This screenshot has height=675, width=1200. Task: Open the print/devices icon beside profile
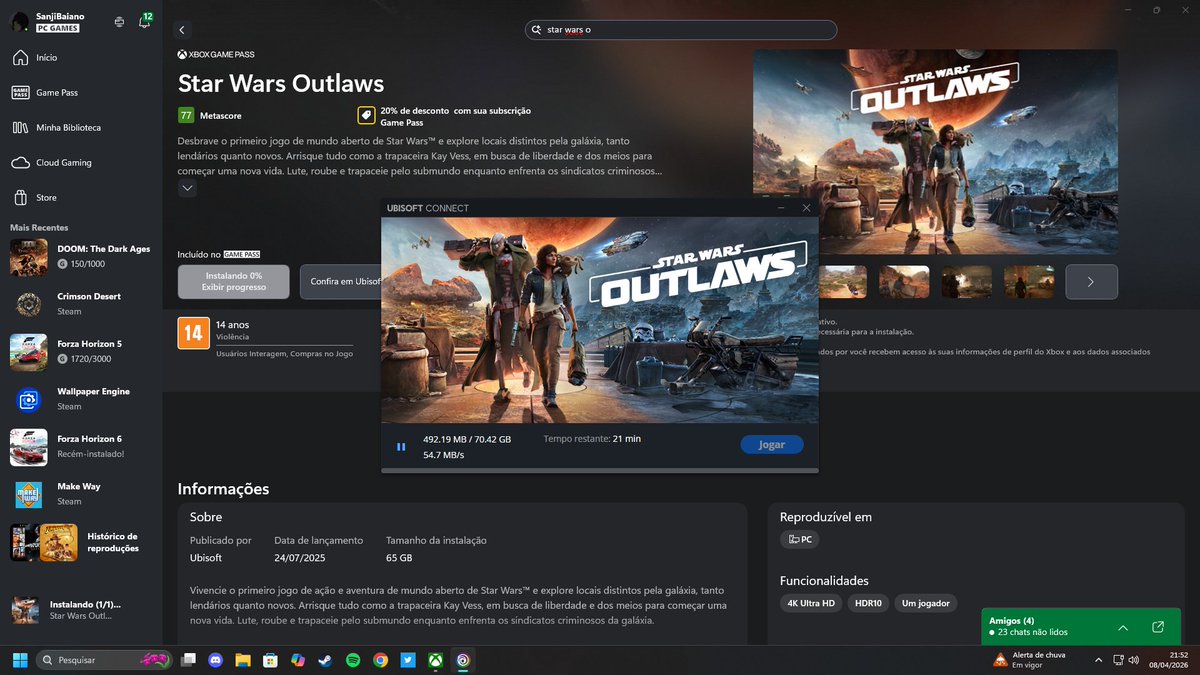pyautogui.click(x=120, y=22)
